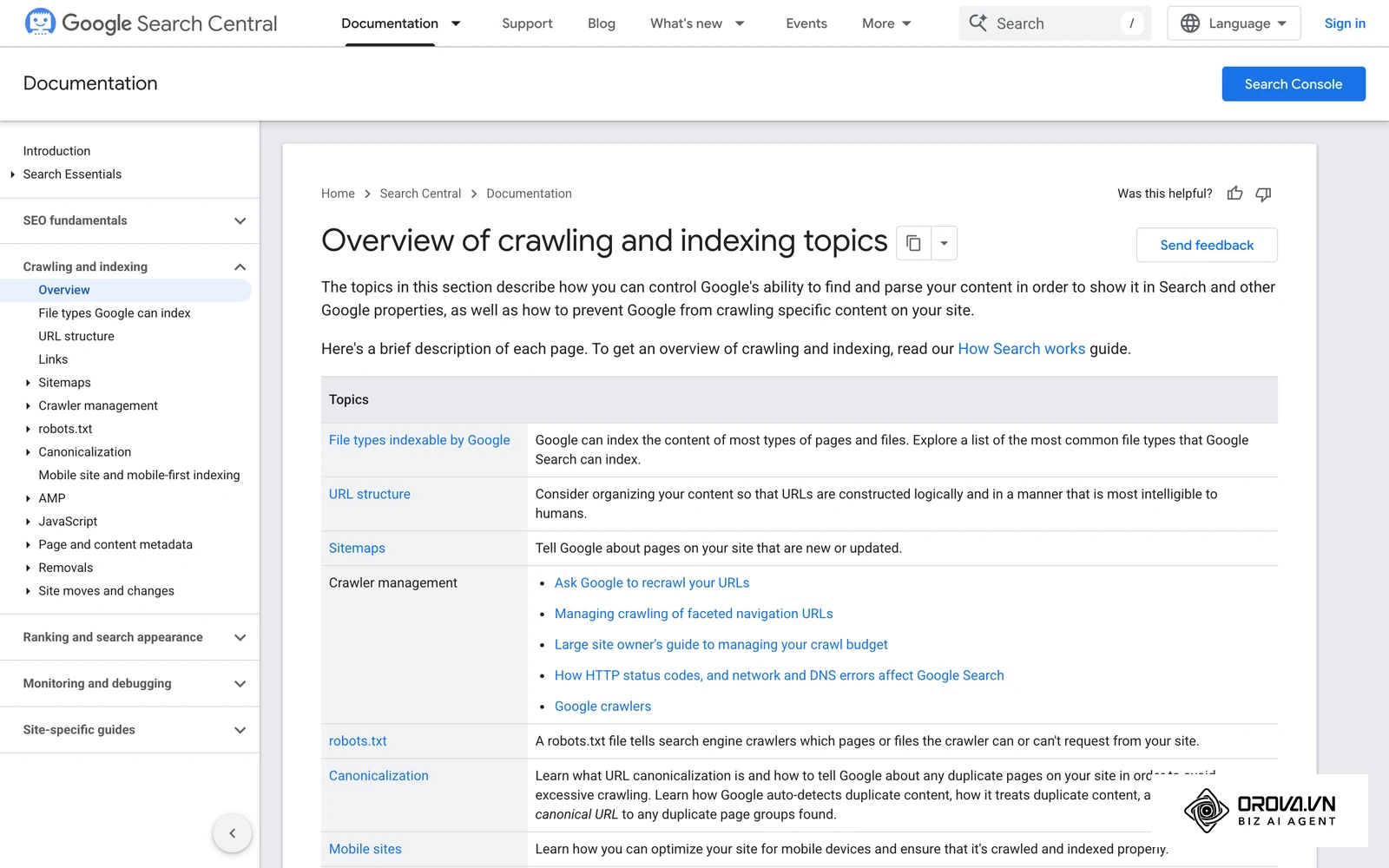Go to the Blog tab
Screen dimensions: 1389x868
602,23
